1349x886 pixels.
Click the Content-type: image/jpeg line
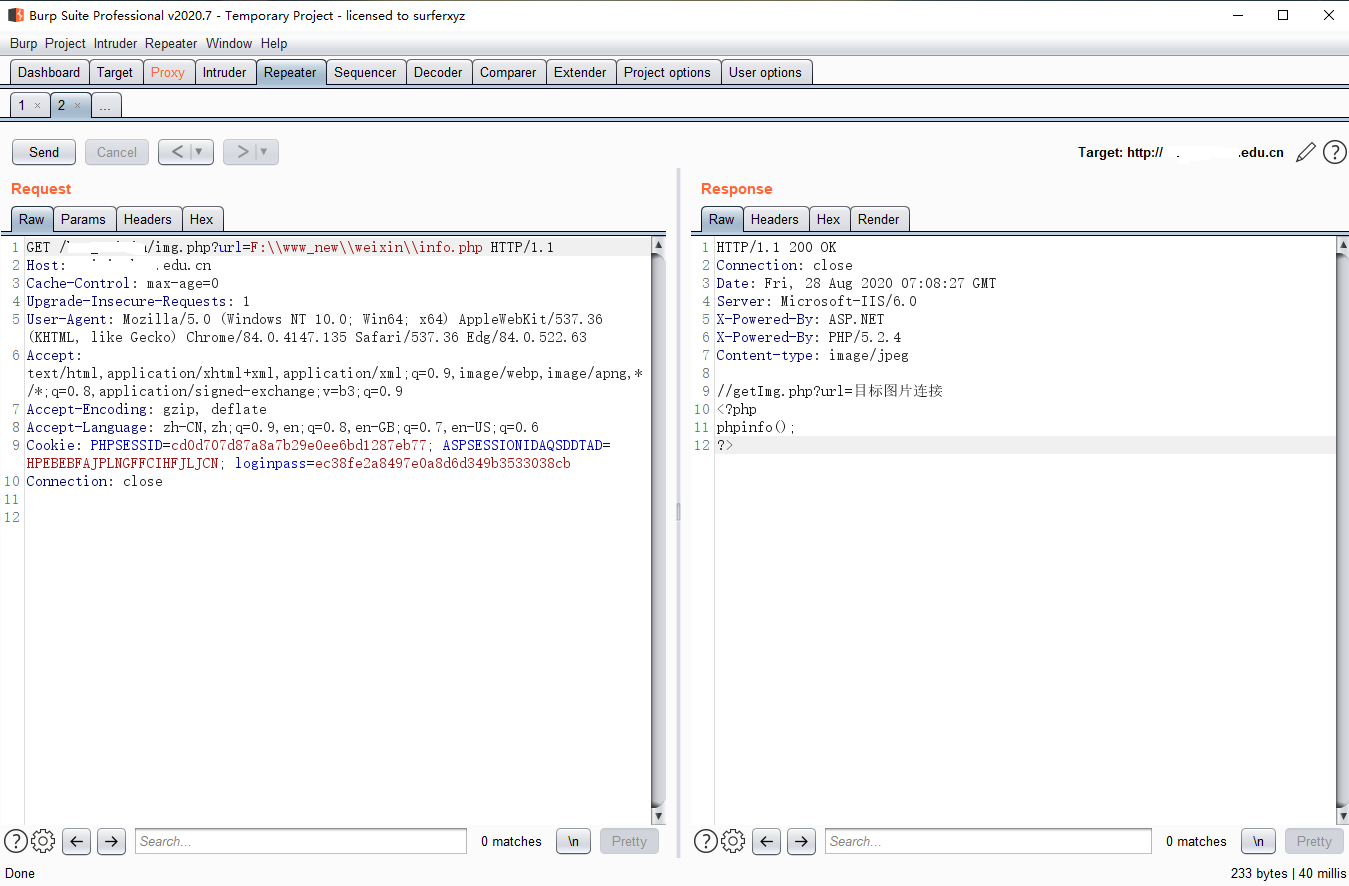(x=812, y=355)
